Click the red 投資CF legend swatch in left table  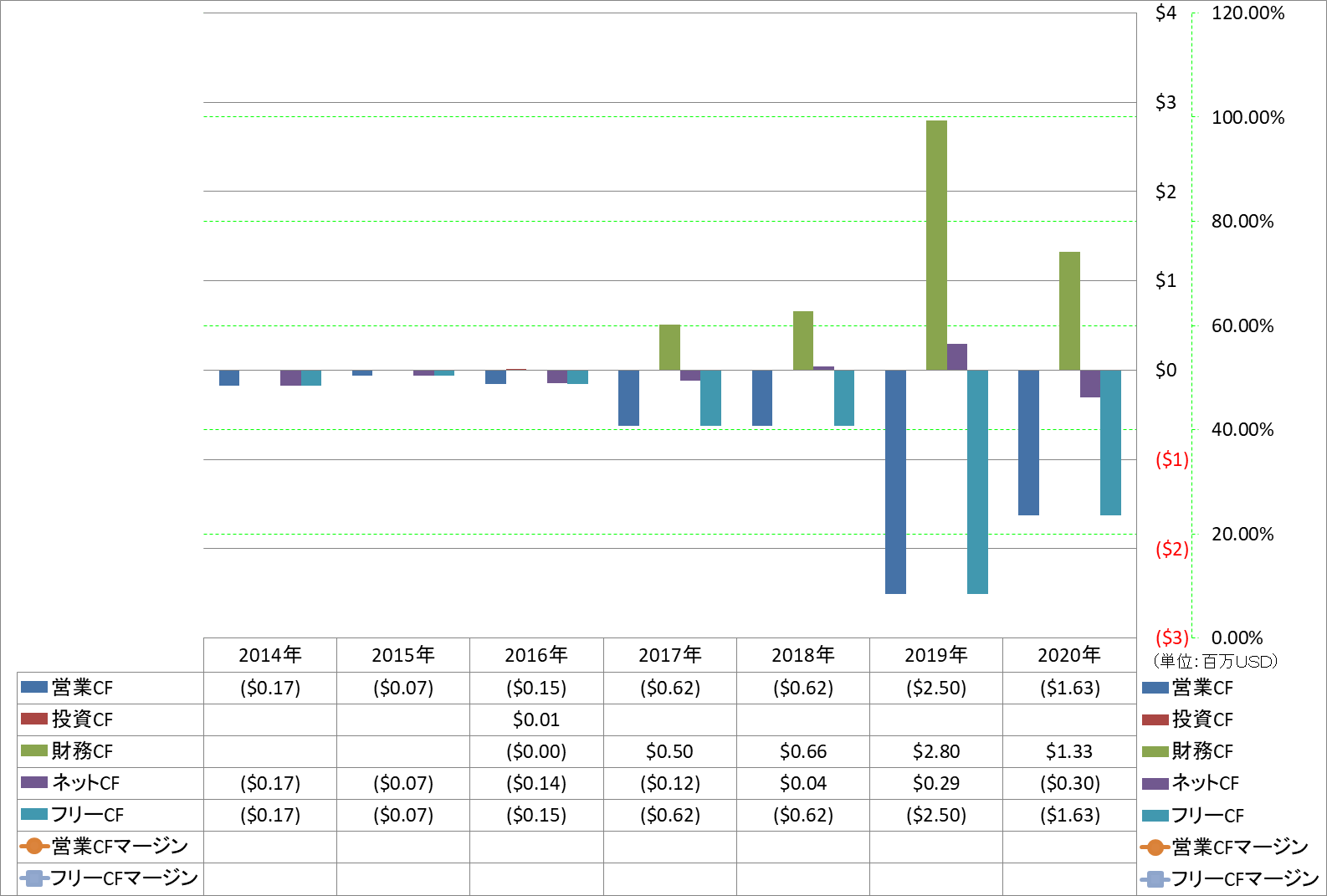click(34, 719)
